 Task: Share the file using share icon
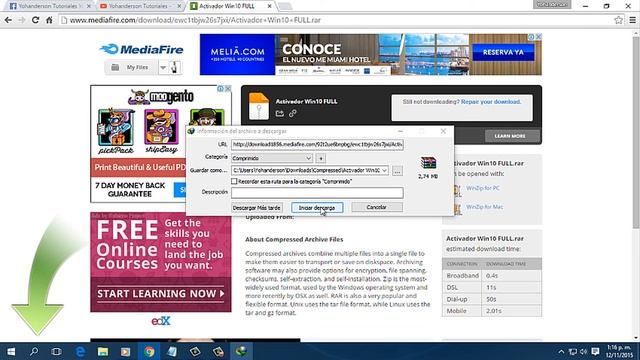pyautogui.click(x=280, y=113)
